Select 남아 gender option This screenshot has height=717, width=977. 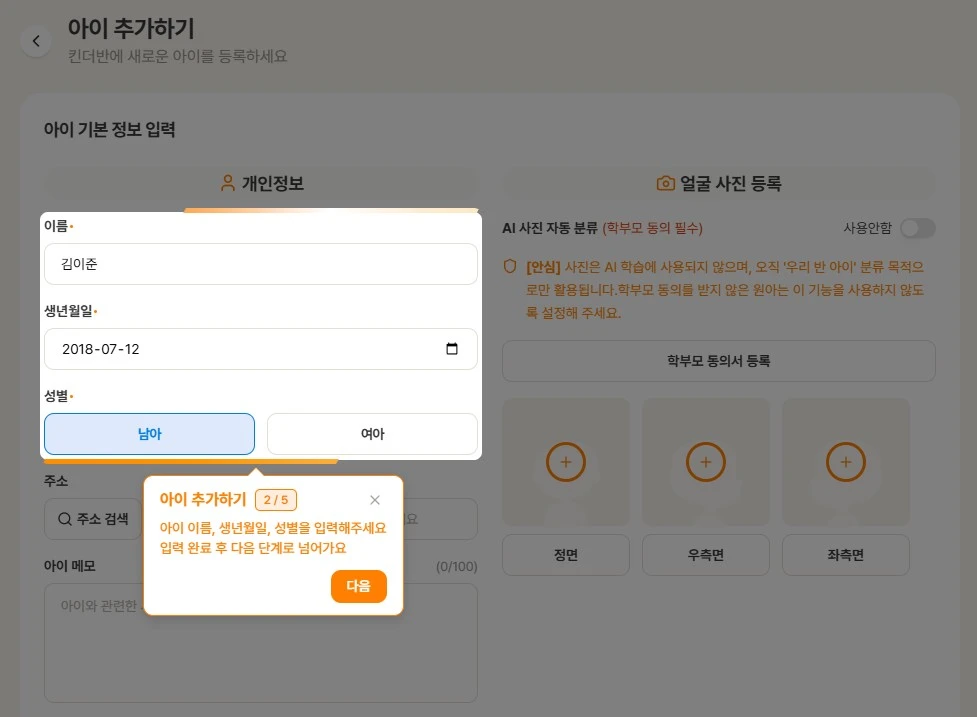pyautogui.click(x=150, y=434)
